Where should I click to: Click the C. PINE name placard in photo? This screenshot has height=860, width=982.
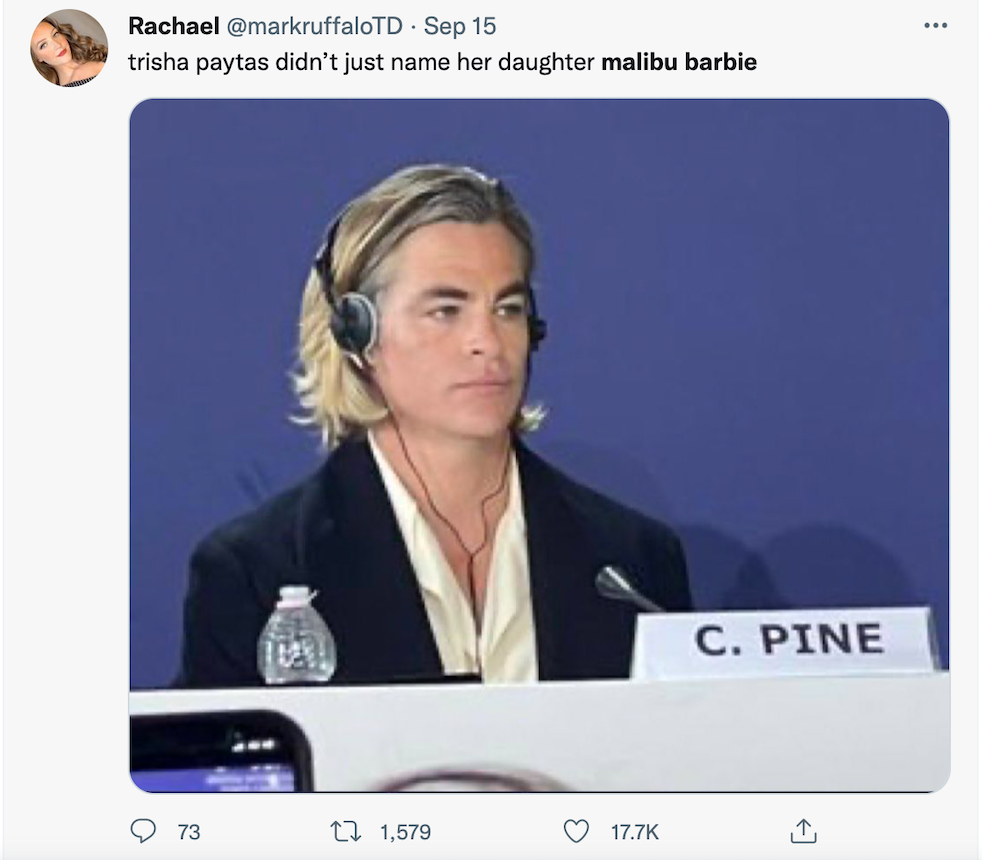point(787,641)
